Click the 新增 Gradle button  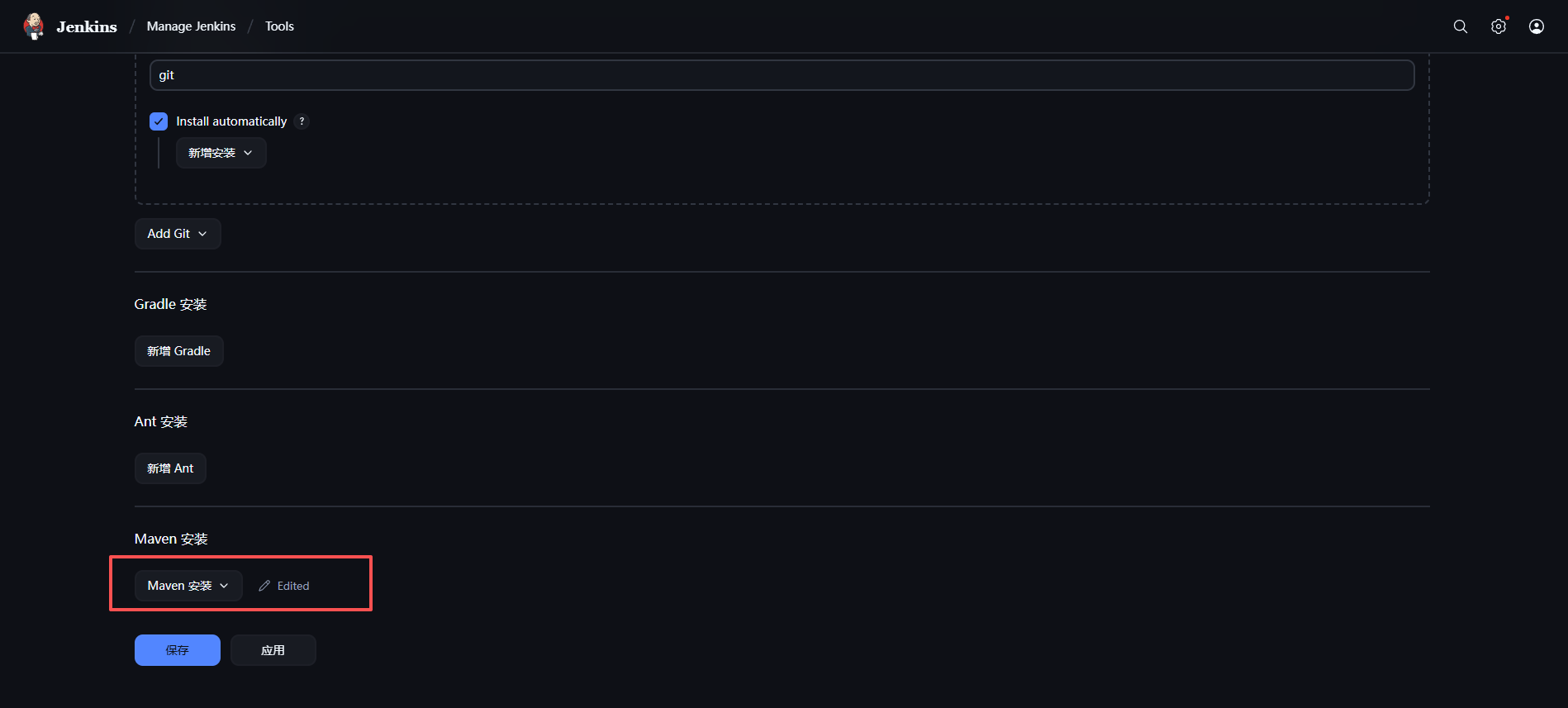pos(178,351)
